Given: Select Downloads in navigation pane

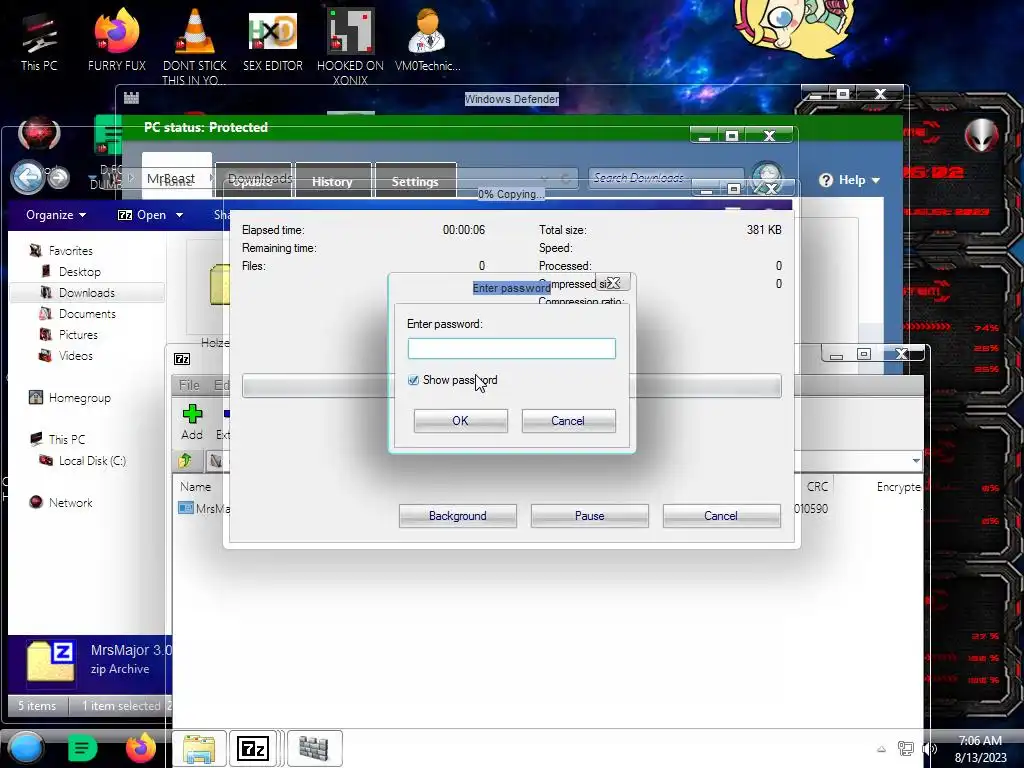Looking at the screenshot, I should tap(86, 293).
